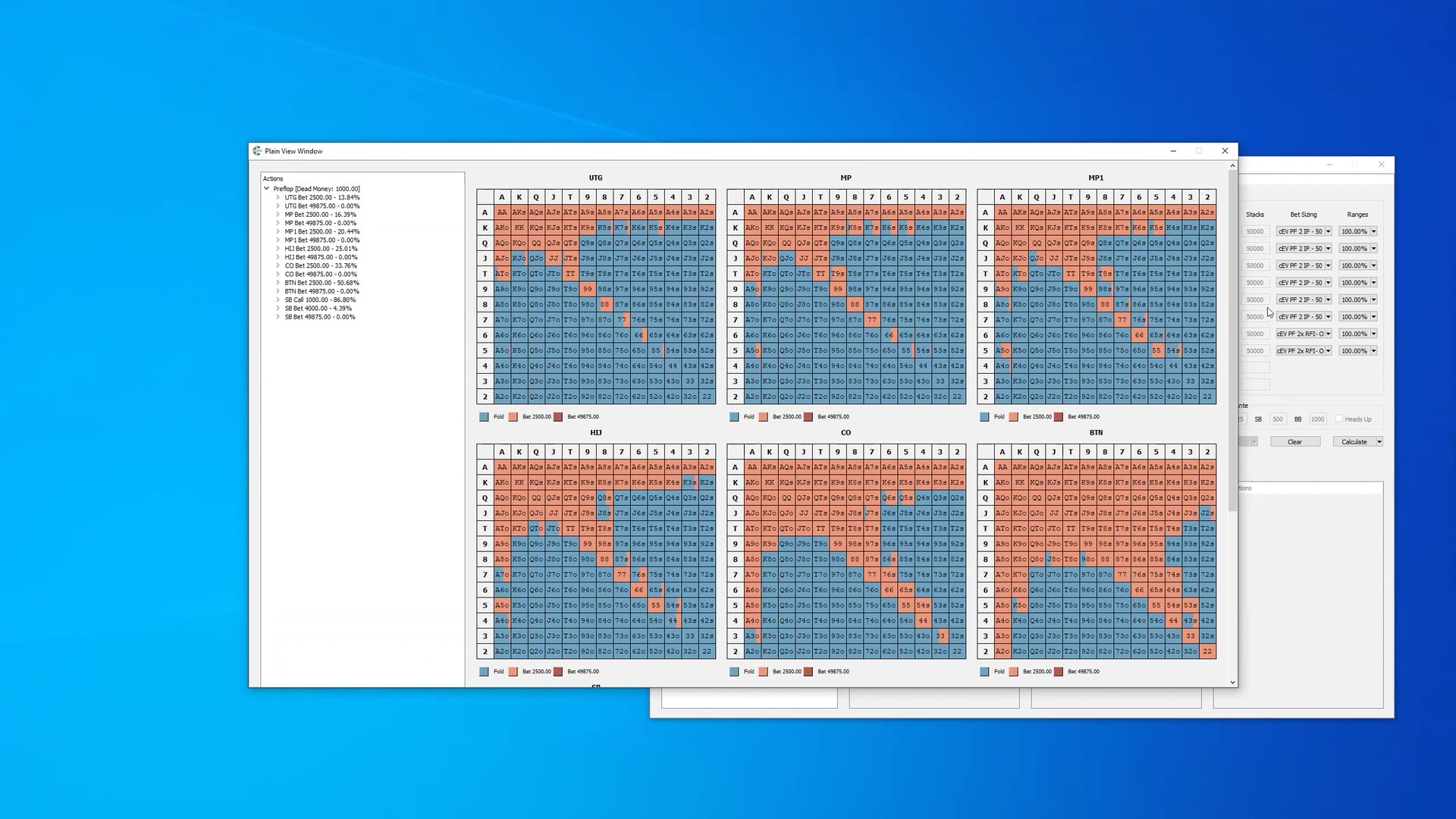
Task: Click the BB blind input field
Action: [1317, 419]
